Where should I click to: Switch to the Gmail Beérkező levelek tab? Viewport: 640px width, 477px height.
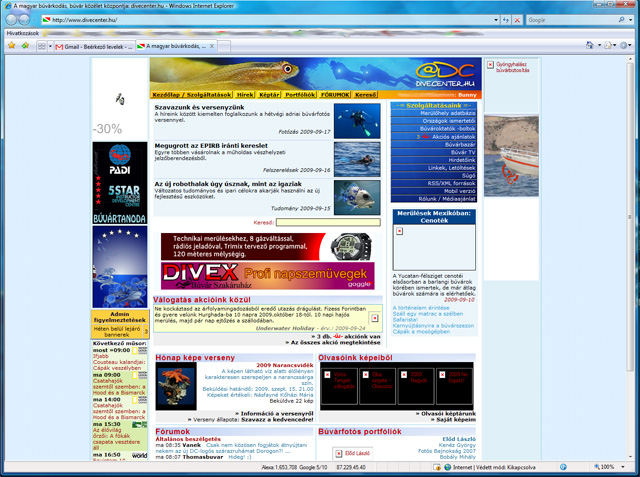point(90,46)
